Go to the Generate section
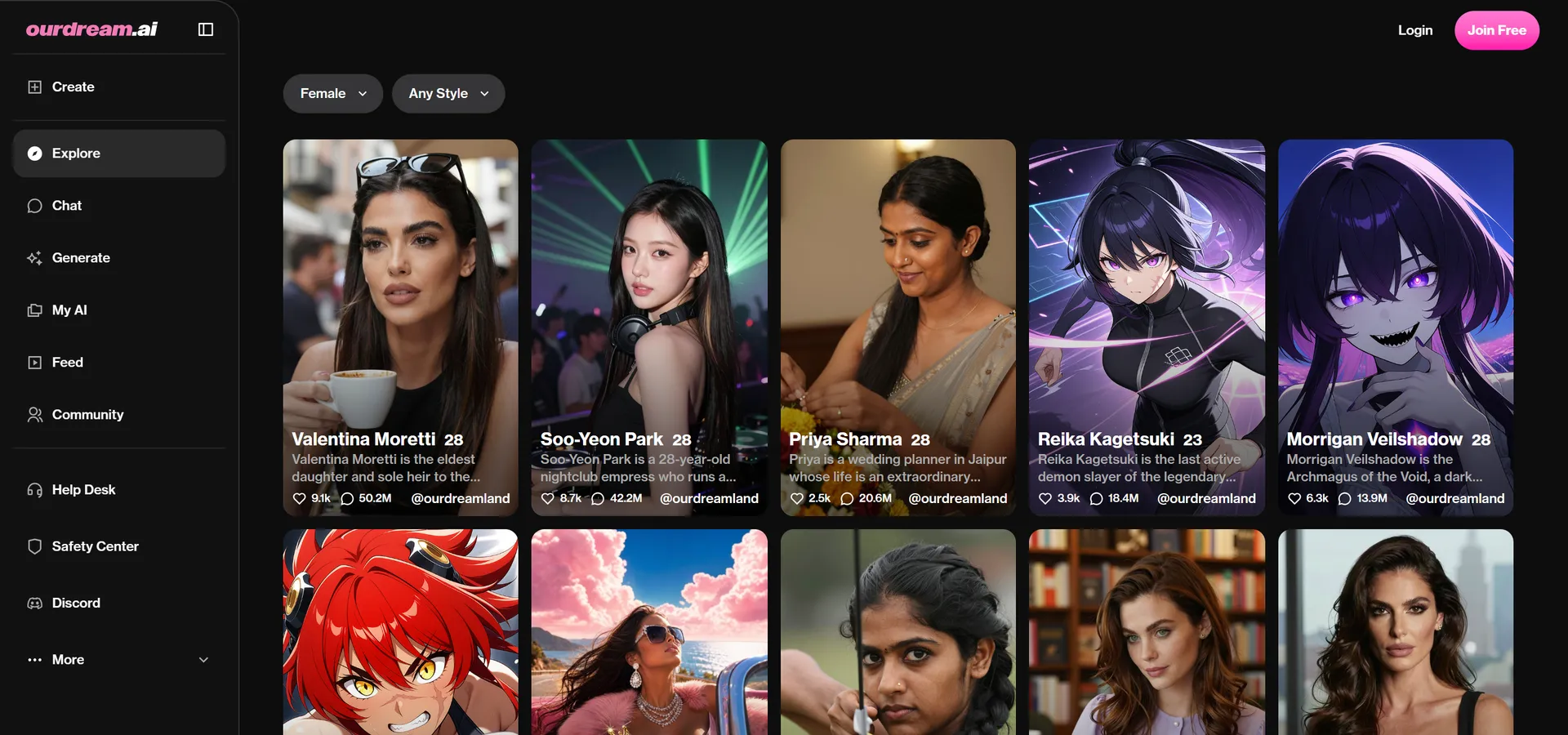Image resolution: width=1568 pixels, height=735 pixels. pos(119,258)
